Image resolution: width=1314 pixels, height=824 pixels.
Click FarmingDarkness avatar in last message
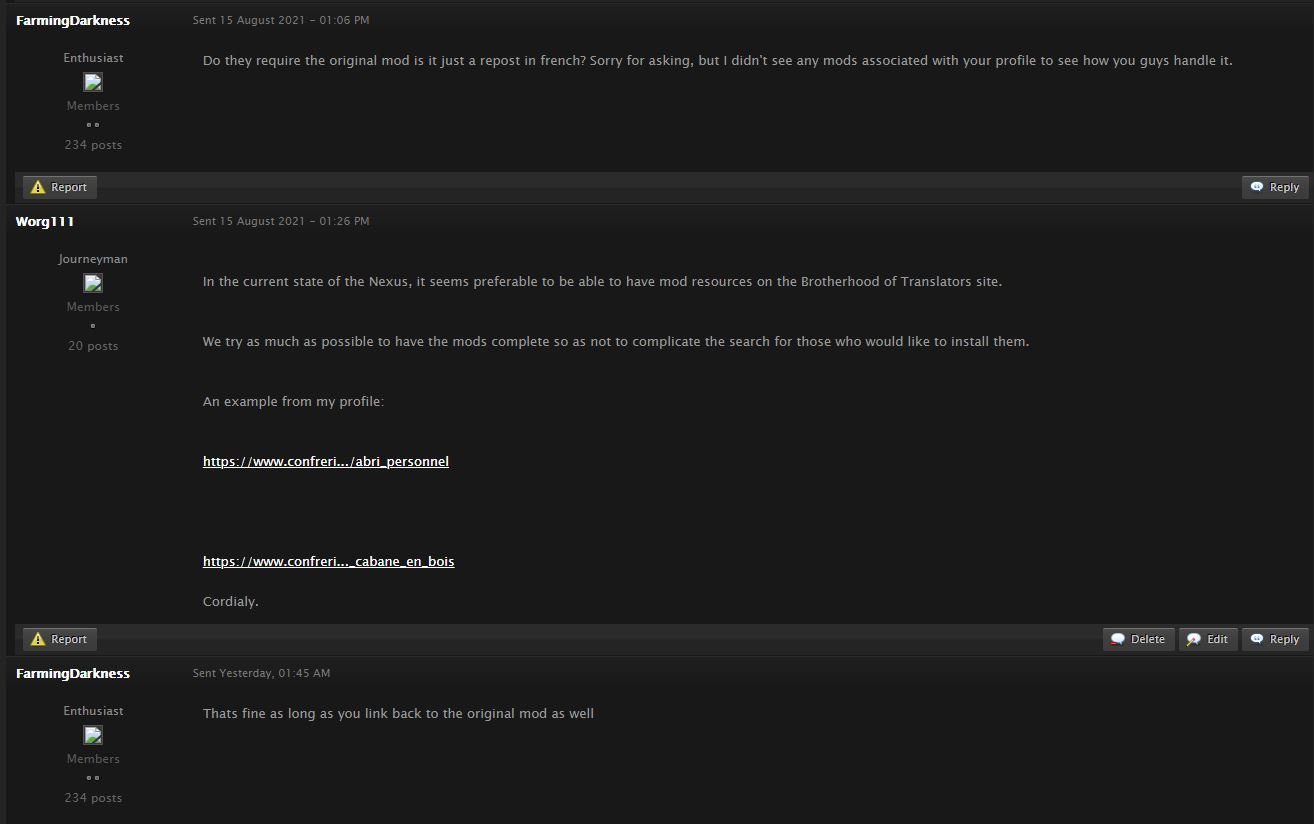click(x=93, y=735)
